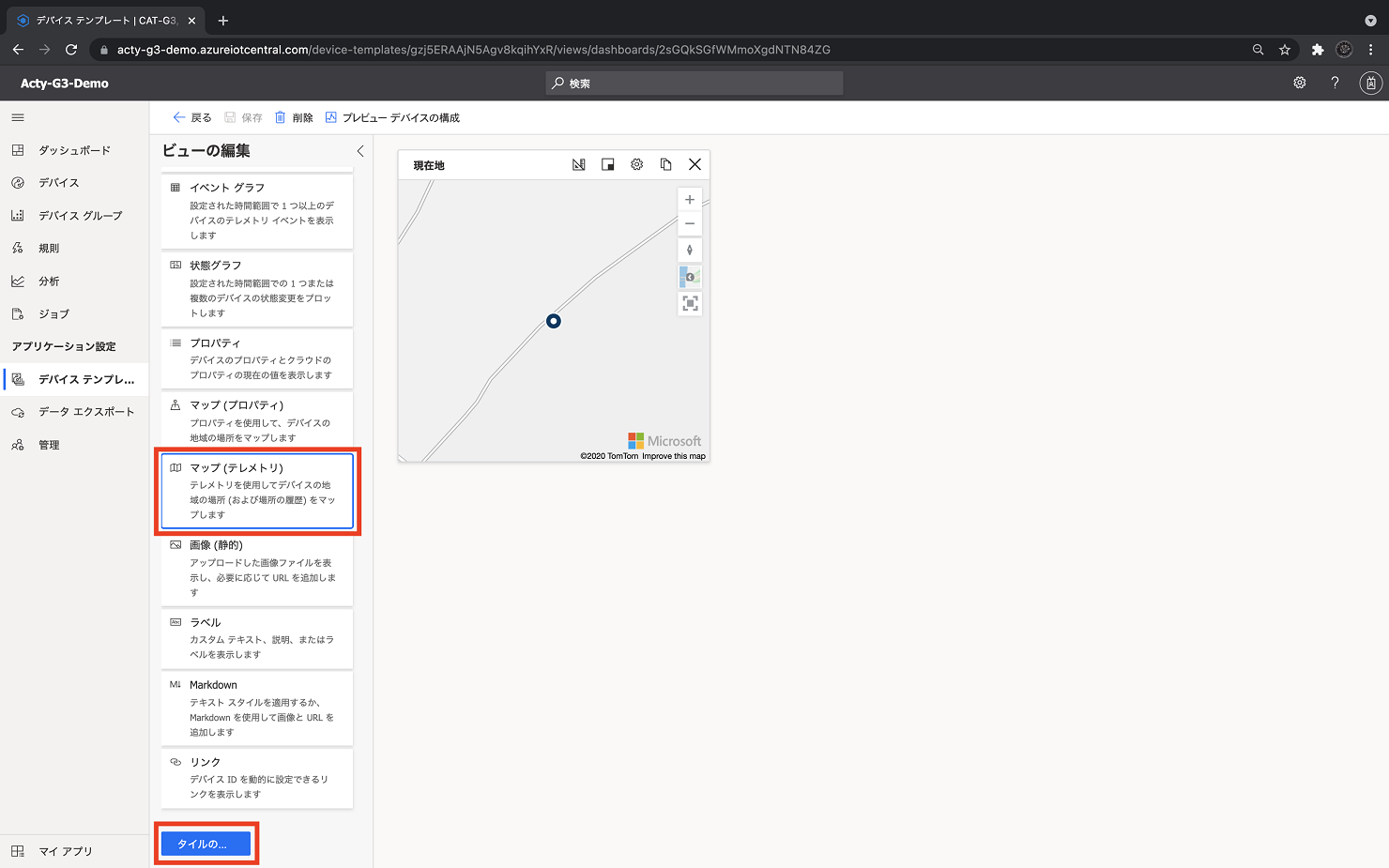Toggle the hamburger navigation menu

point(18,117)
